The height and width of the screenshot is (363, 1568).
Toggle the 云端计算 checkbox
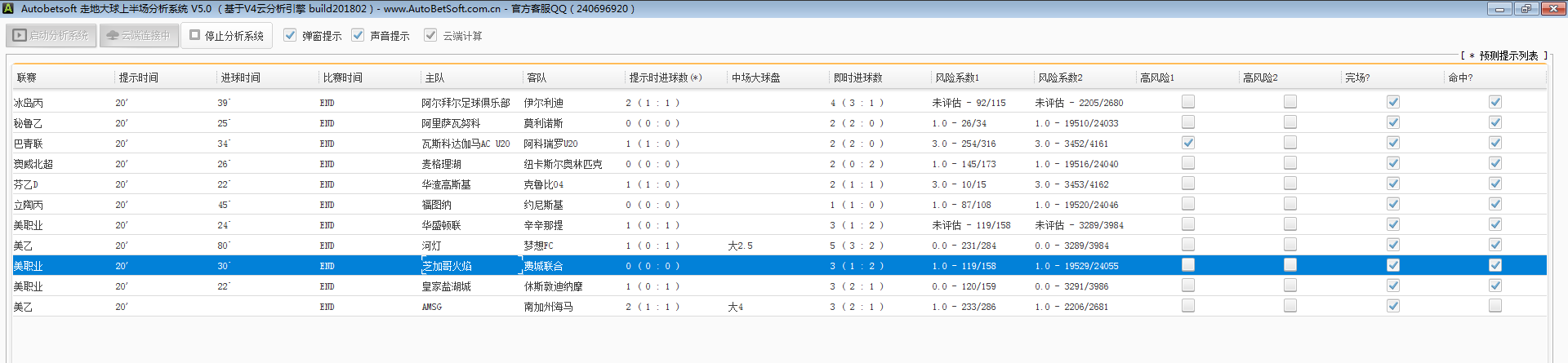(x=430, y=35)
